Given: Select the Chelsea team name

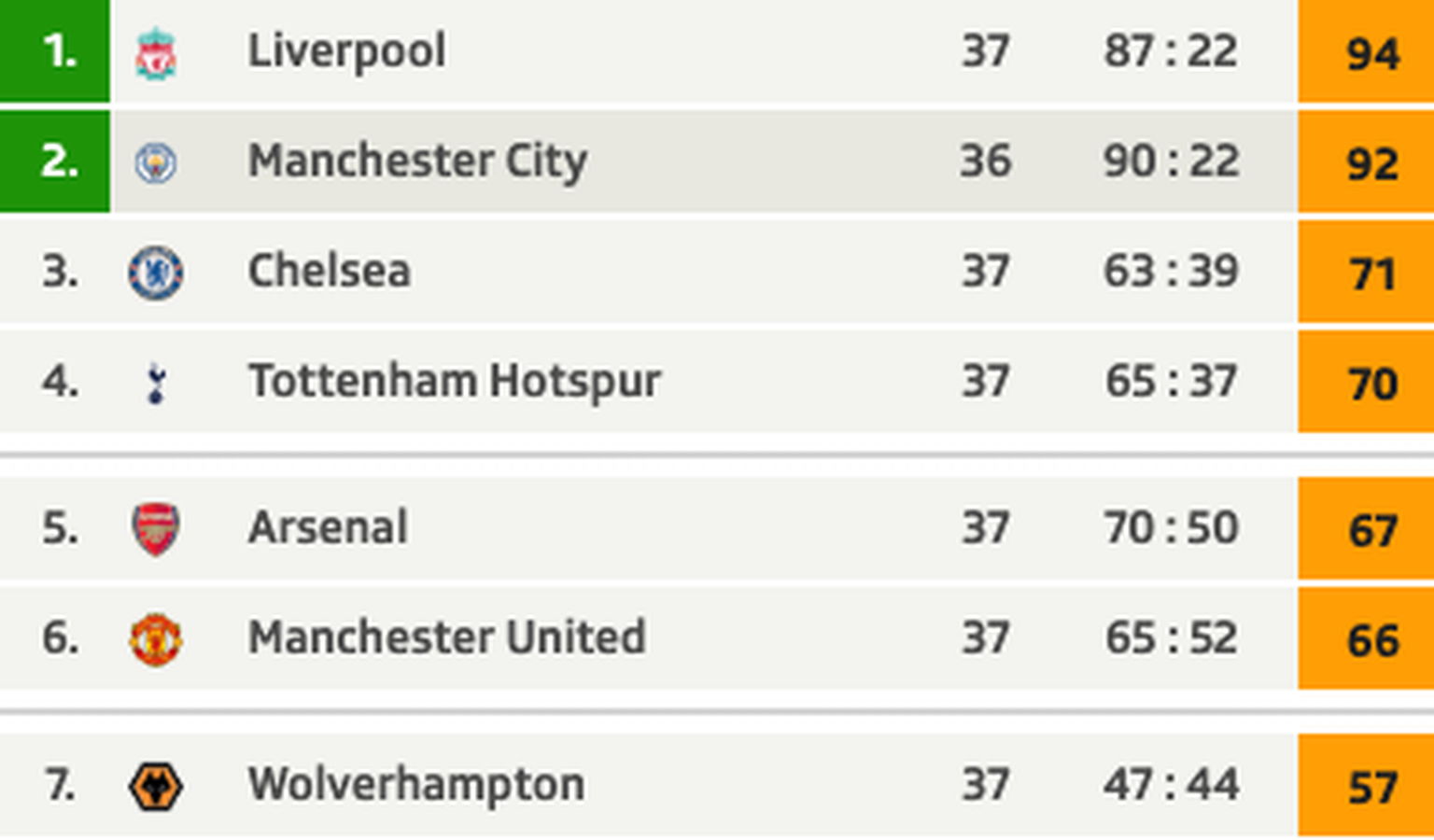Looking at the screenshot, I should [329, 272].
